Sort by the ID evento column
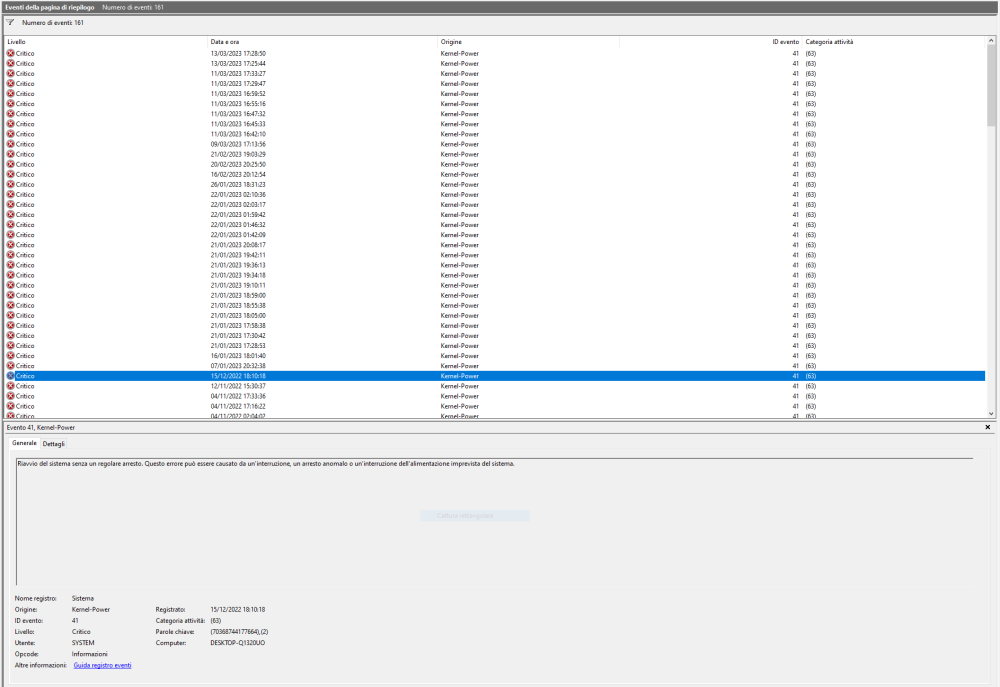1000x687 pixels. tap(710, 42)
